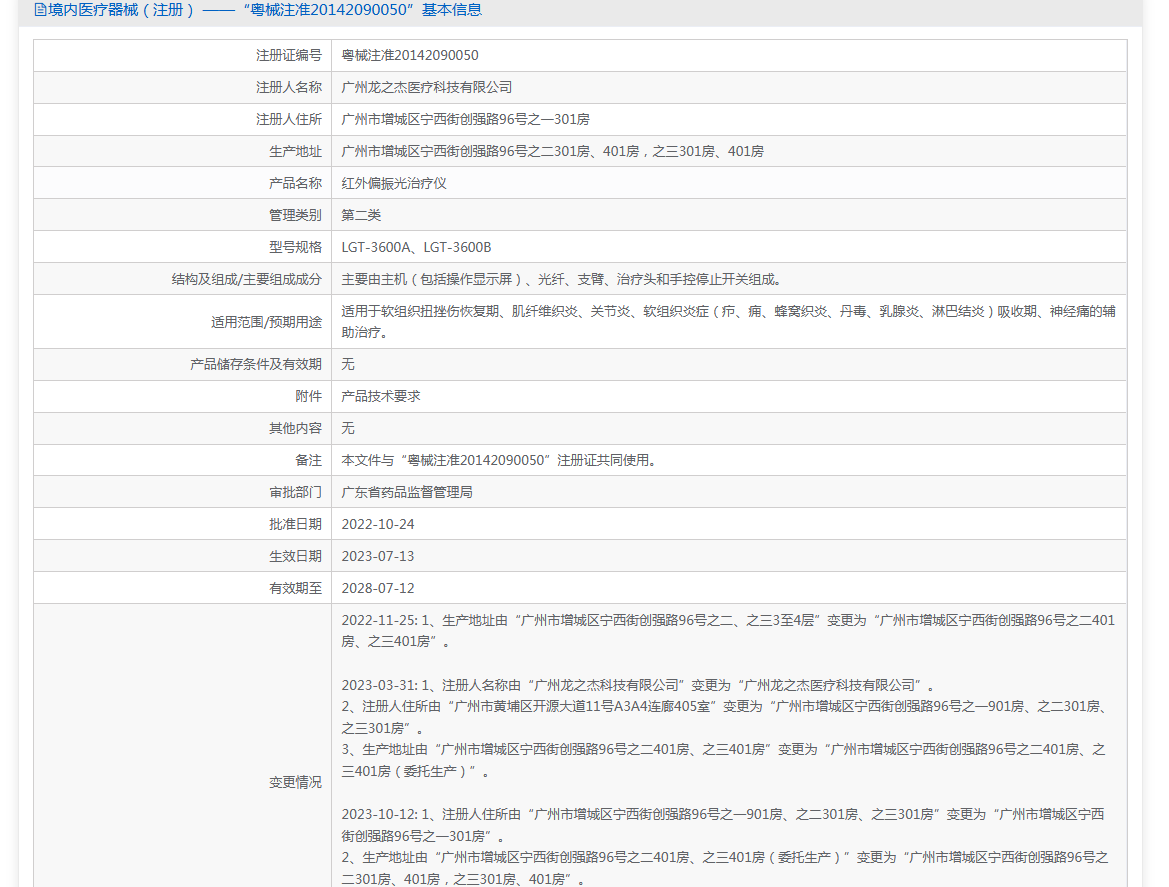Click the 批准日期 label cell

183,525
